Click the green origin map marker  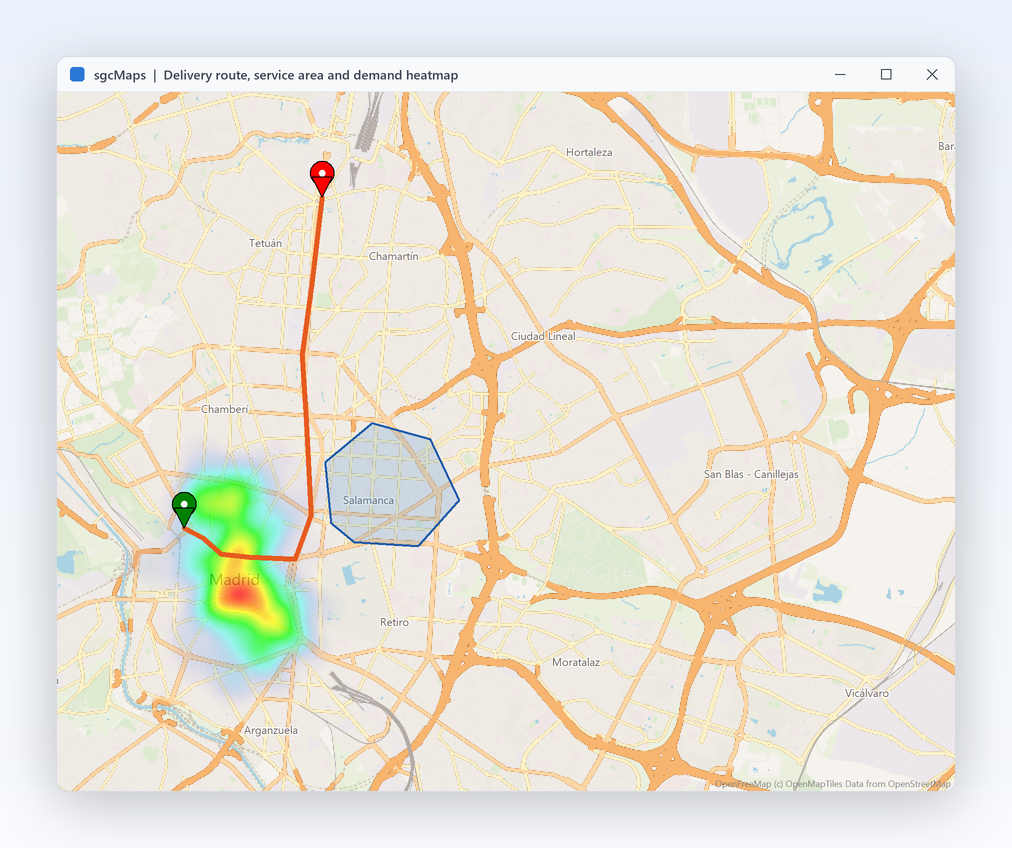(x=184, y=509)
